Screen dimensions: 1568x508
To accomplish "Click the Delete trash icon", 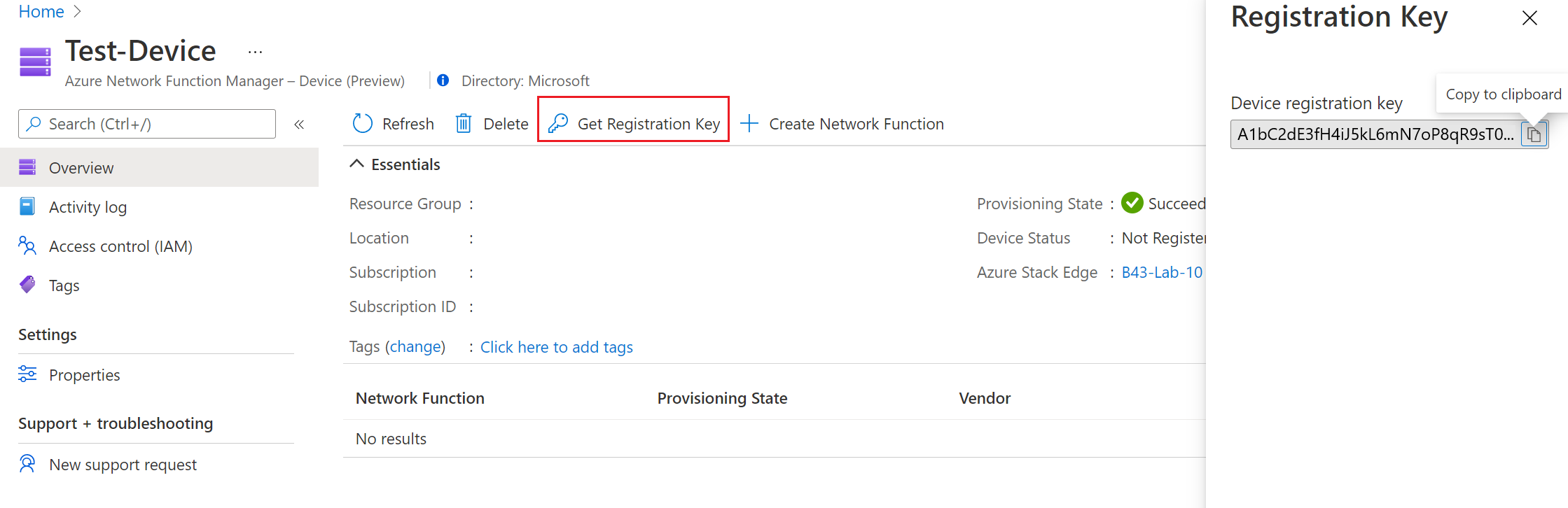I will tap(464, 124).
